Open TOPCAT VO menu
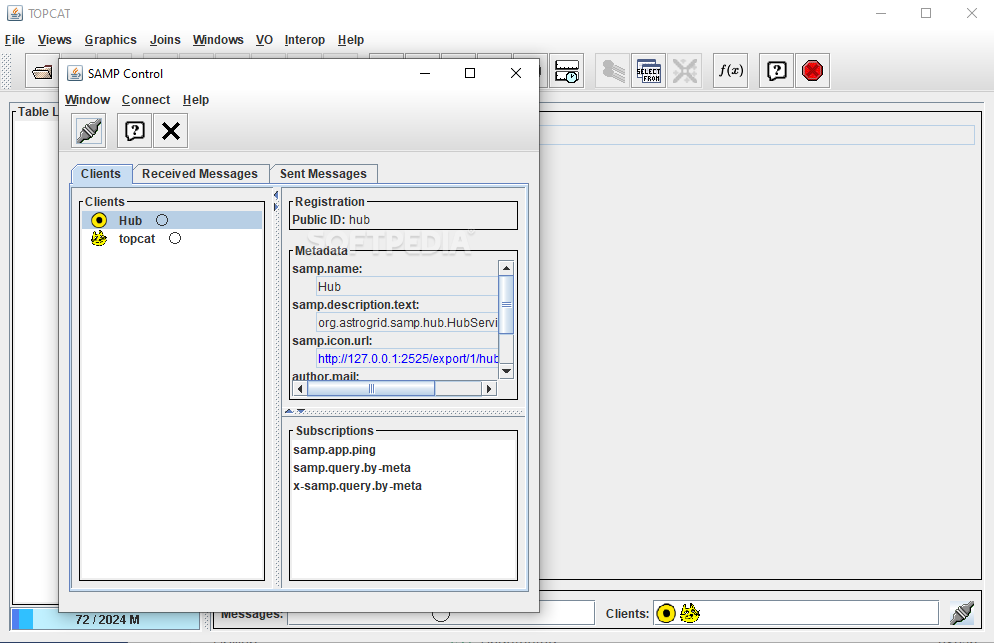The width and height of the screenshot is (994, 643). pos(264,40)
